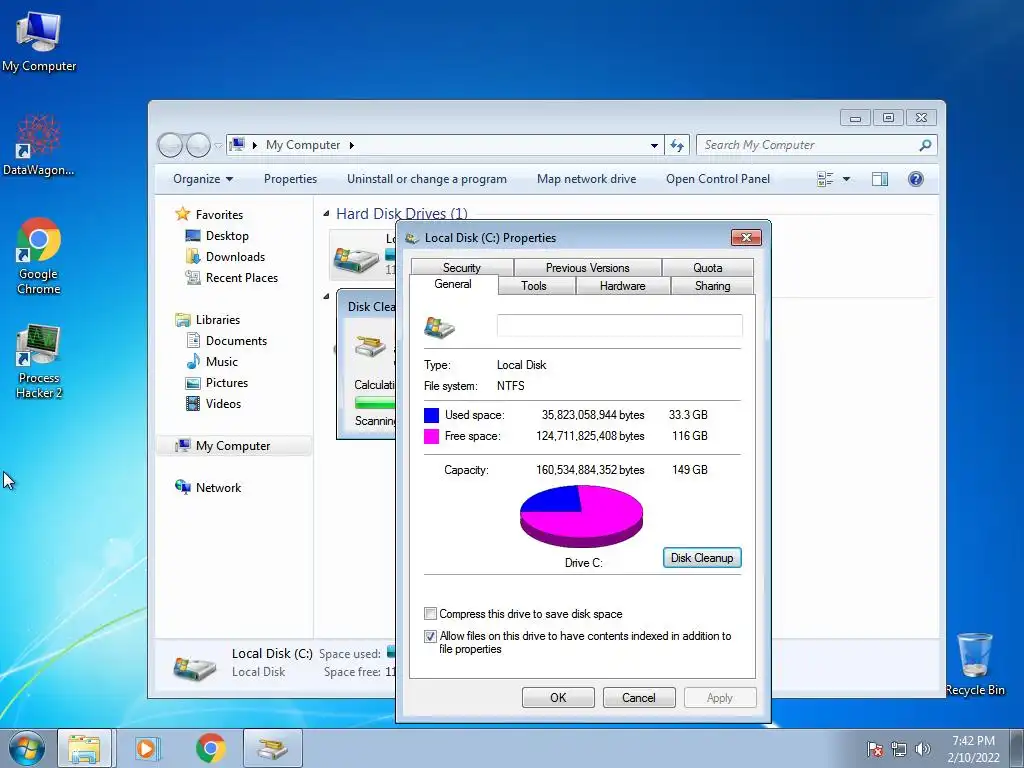Screen dimensions: 1024x768
Task: Open the Recycle Bin on desktop
Action: point(974,663)
